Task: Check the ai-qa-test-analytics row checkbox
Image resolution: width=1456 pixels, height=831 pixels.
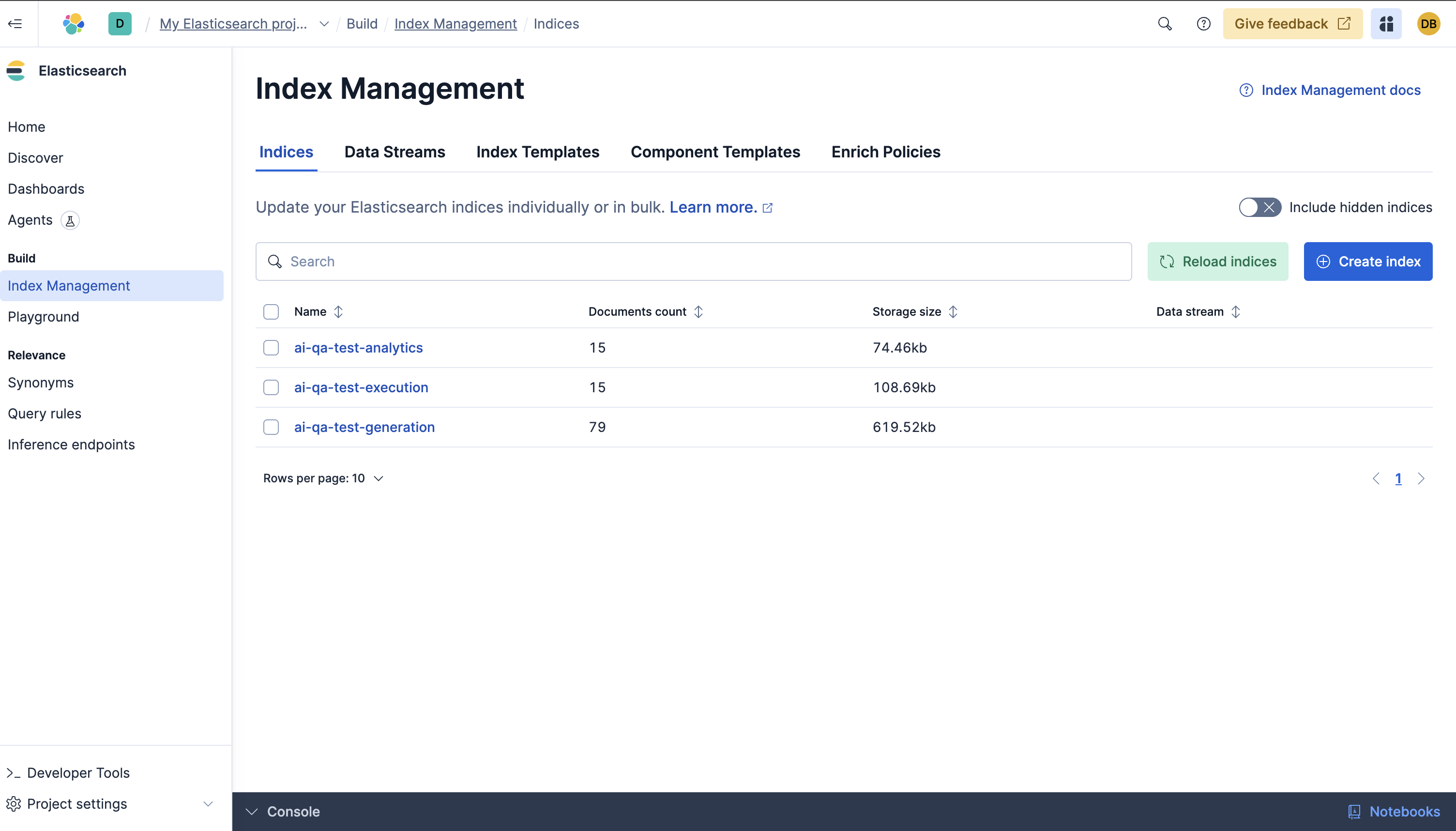Action: 271,348
